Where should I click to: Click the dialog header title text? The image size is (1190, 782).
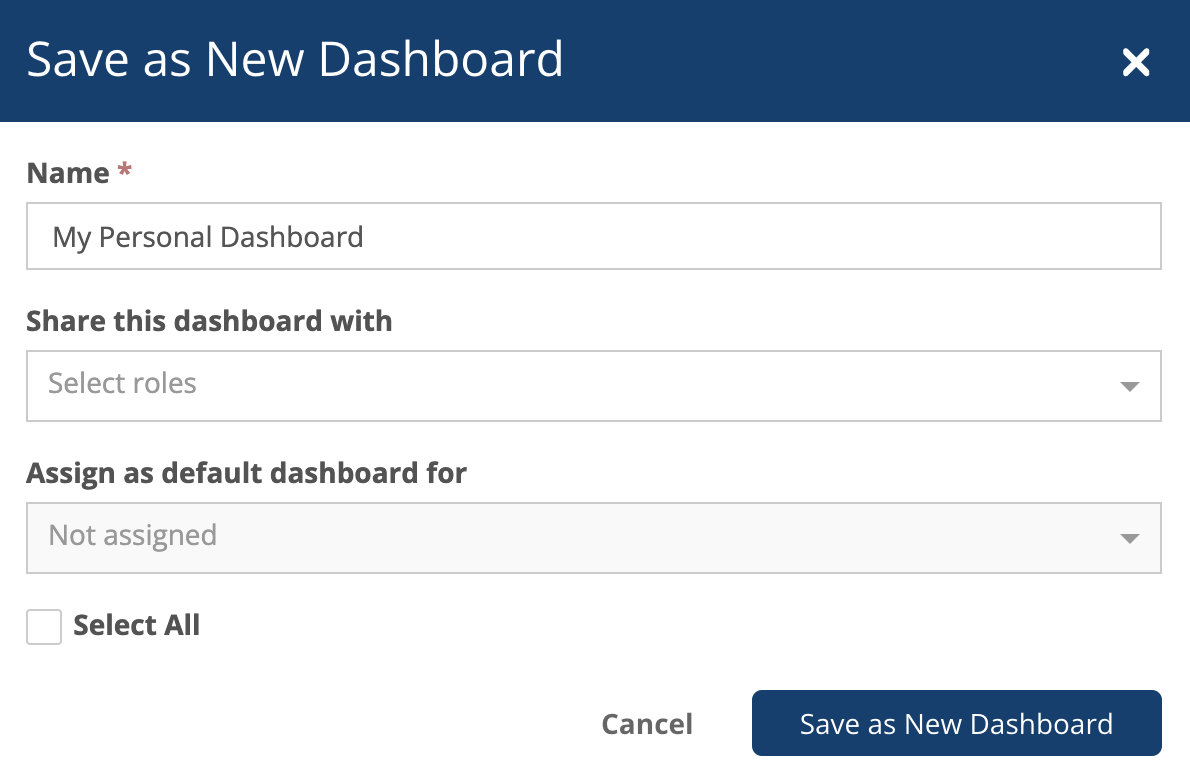(x=295, y=59)
